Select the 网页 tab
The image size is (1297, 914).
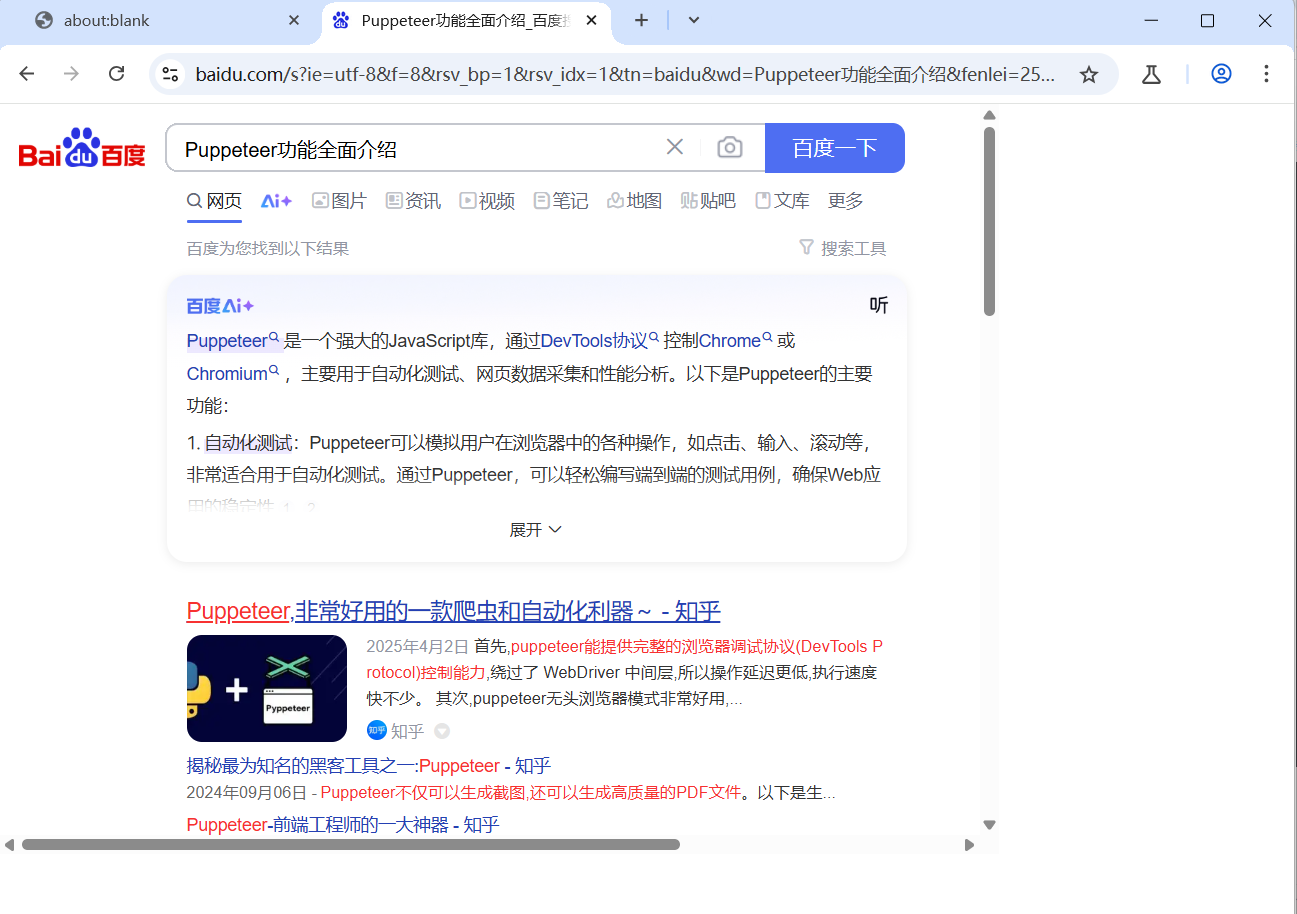coord(214,201)
